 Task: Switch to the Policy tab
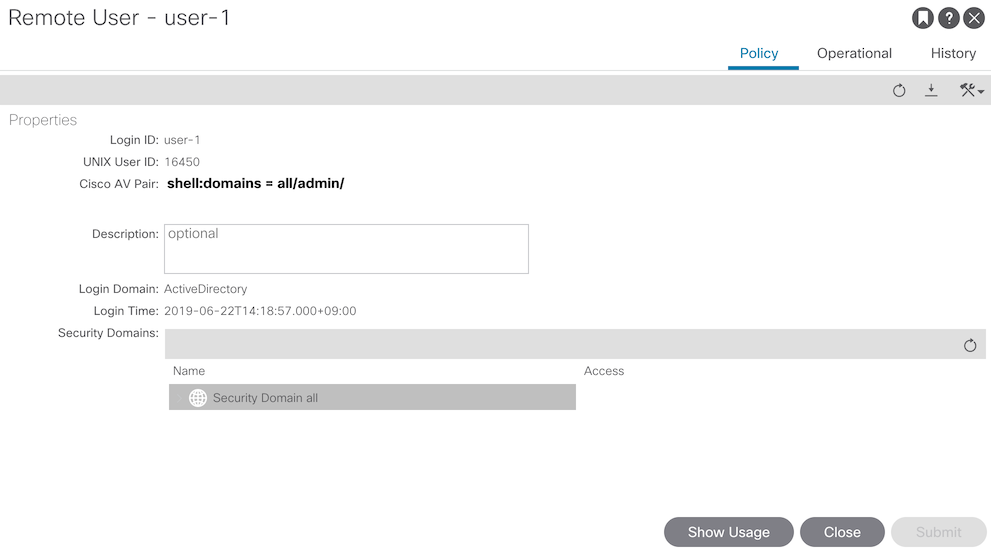[x=759, y=54]
